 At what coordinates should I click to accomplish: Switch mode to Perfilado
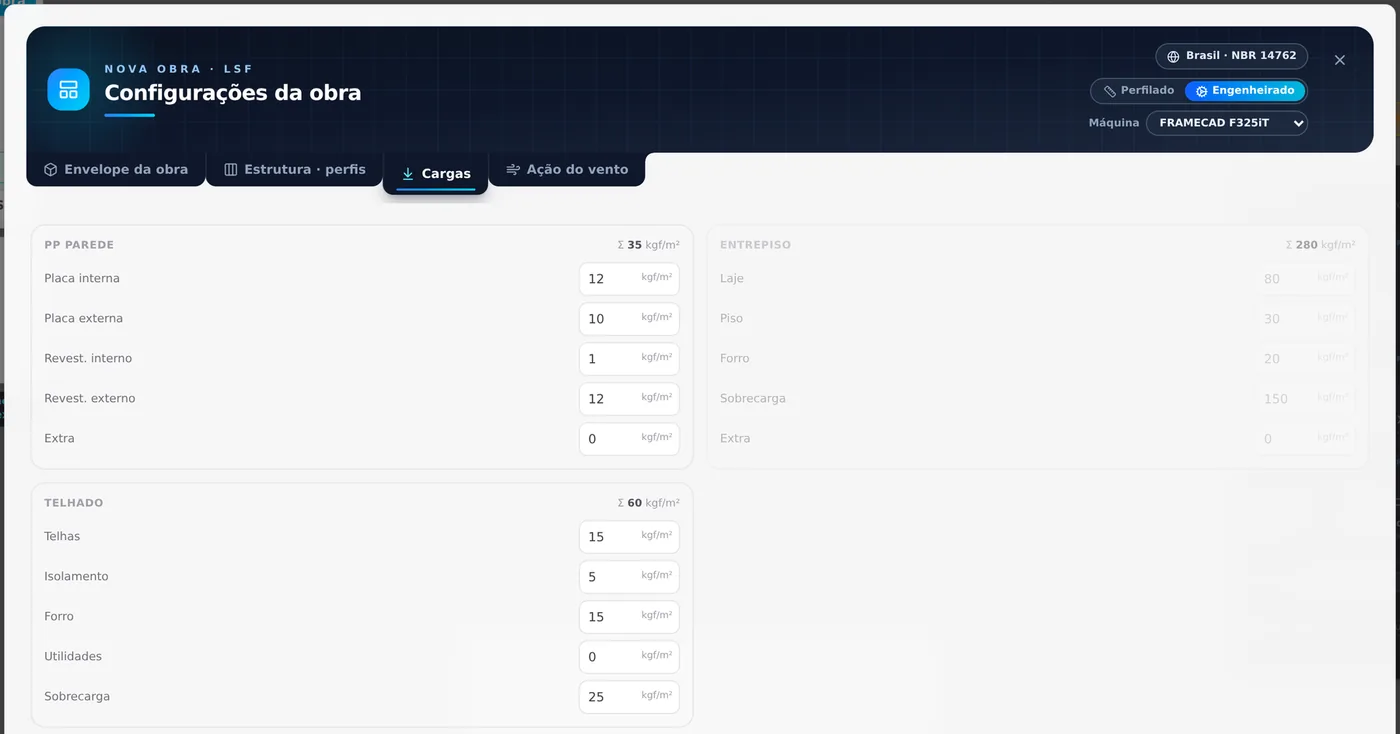1138,91
